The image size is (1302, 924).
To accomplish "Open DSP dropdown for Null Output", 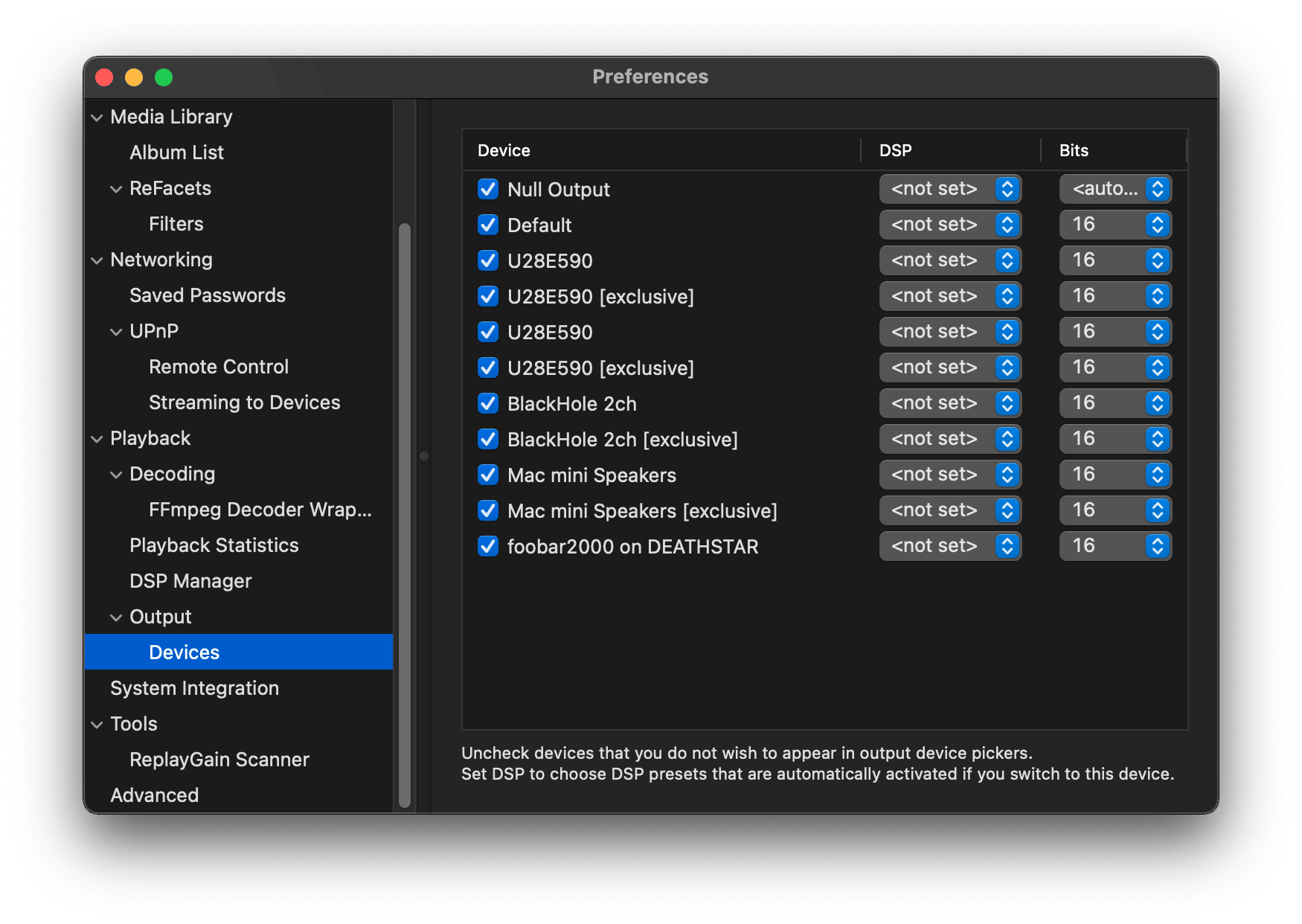I will [x=950, y=189].
